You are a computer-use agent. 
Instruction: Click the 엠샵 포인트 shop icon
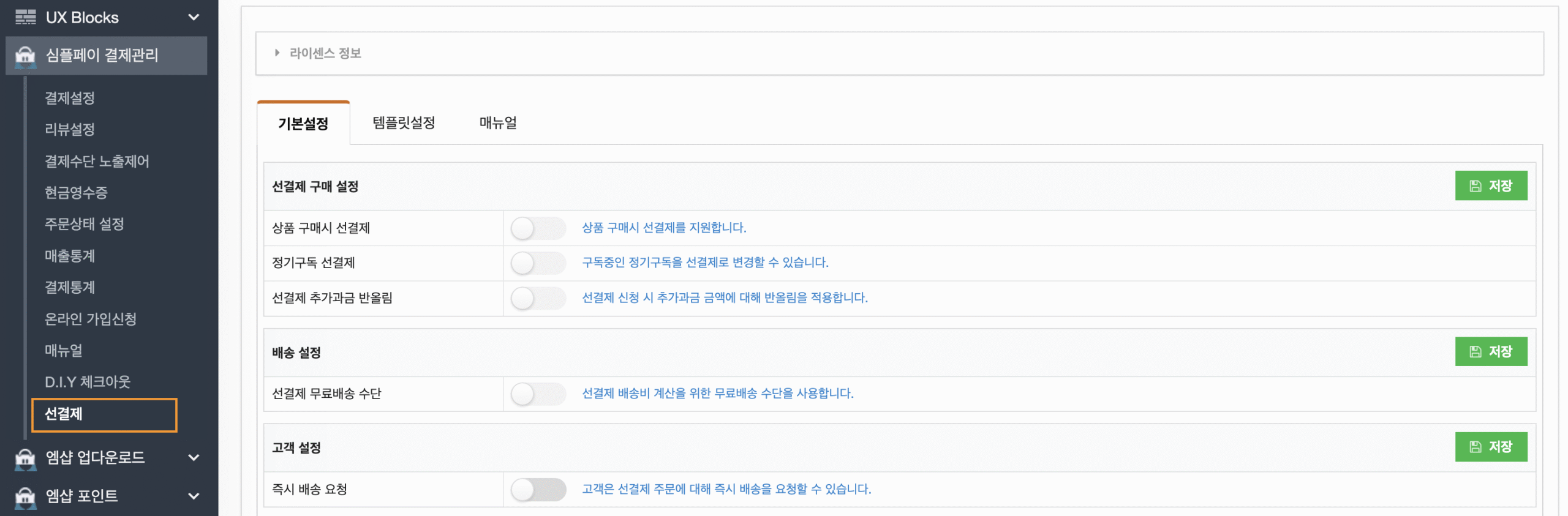tap(25, 497)
